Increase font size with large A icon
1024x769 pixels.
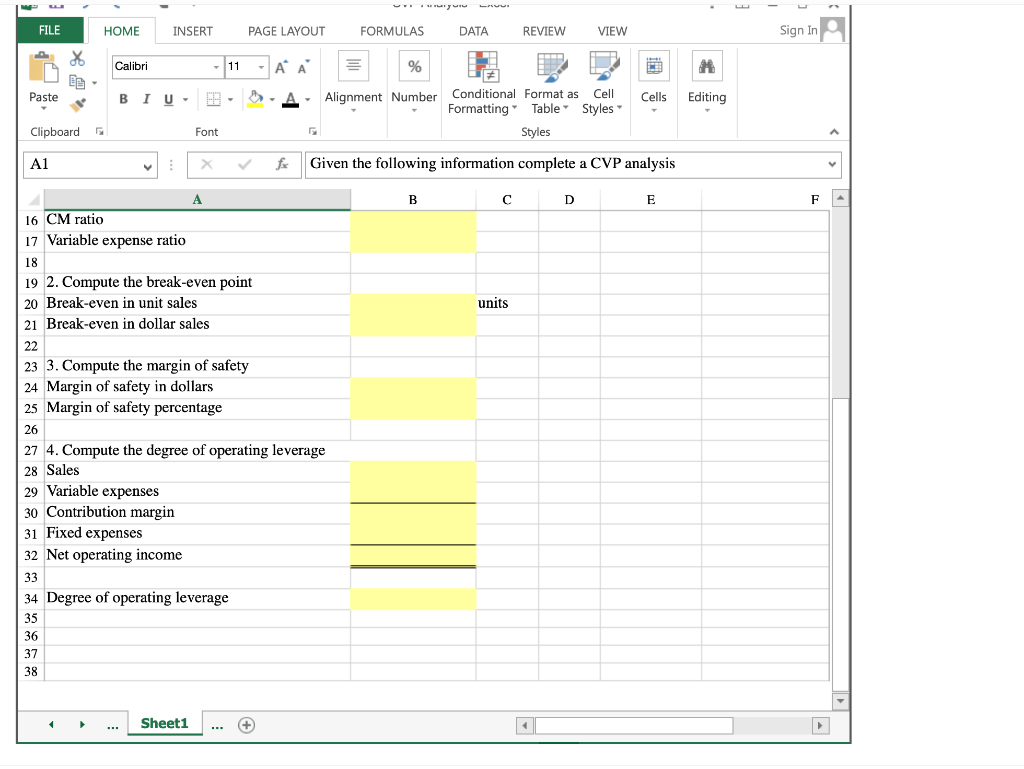[281, 67]
